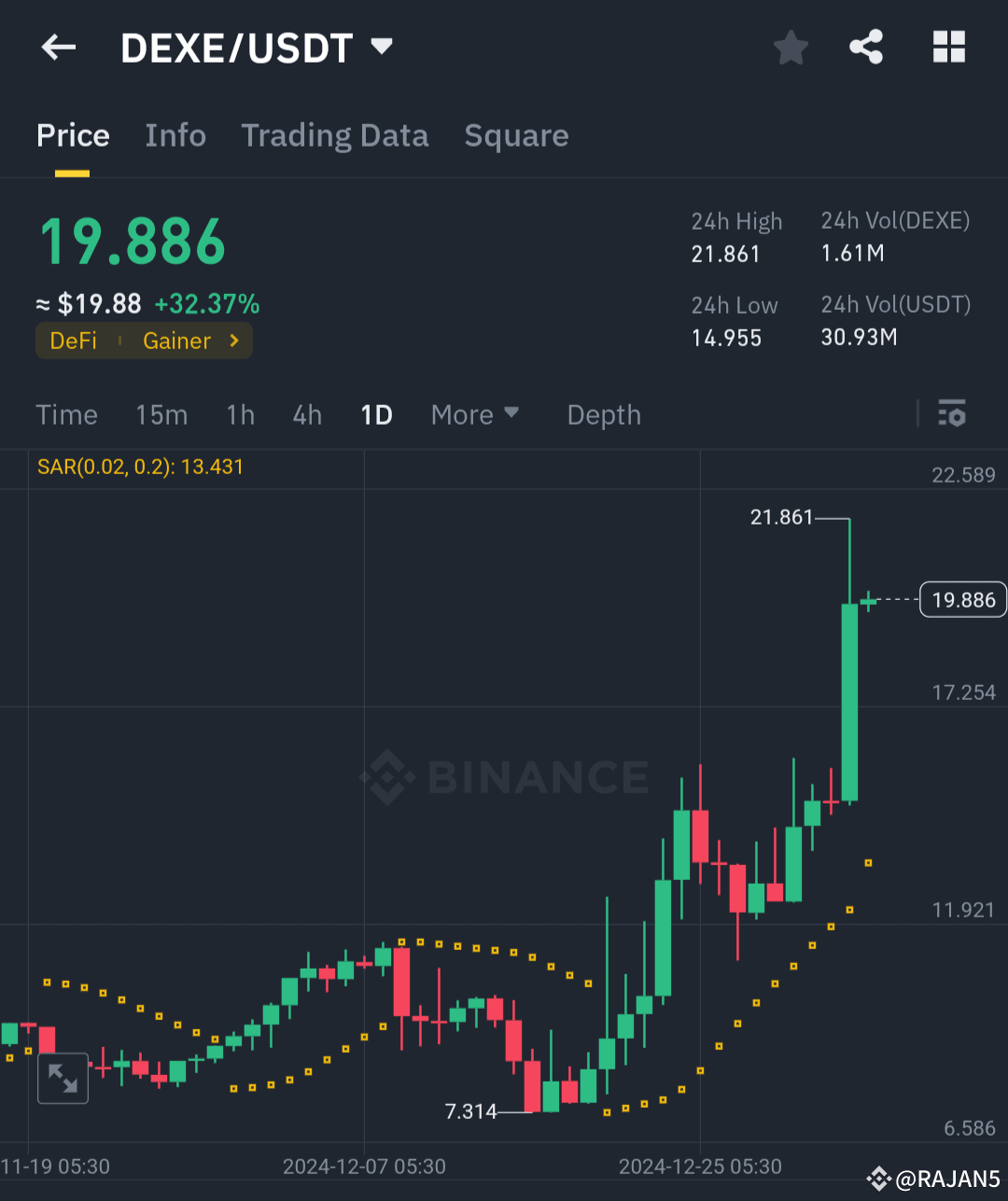Click the DeFi category label
Screen dimensions: 1008x1201
tap(73, 340)
